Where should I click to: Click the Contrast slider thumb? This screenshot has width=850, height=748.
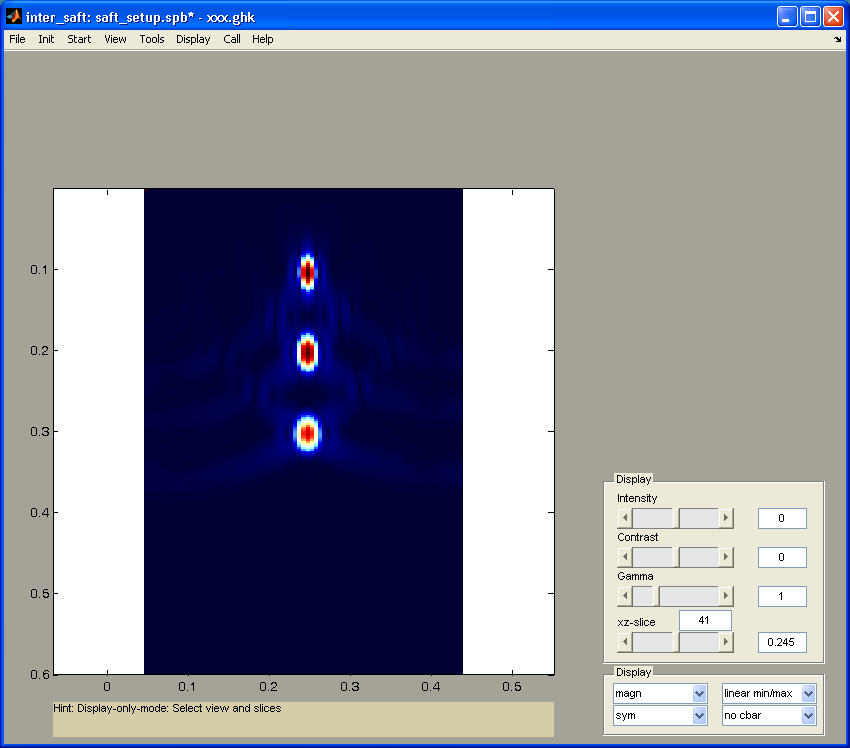point(675,557)
